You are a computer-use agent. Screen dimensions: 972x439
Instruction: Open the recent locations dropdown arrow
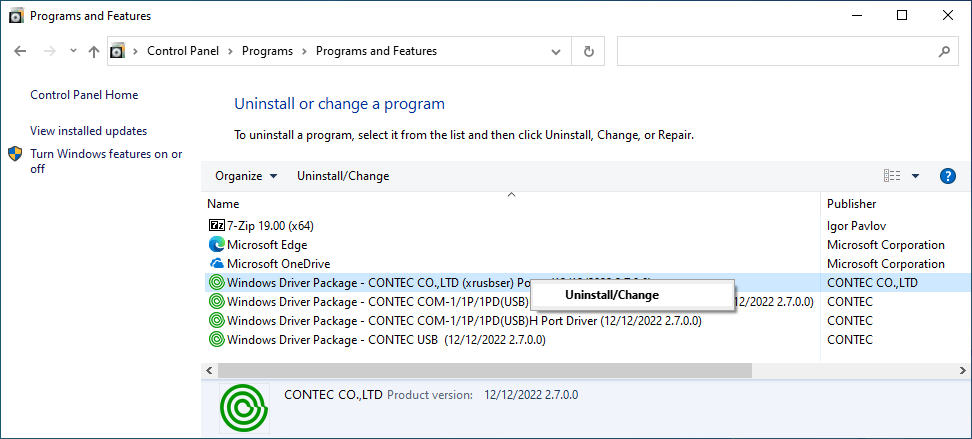point(73,51)
